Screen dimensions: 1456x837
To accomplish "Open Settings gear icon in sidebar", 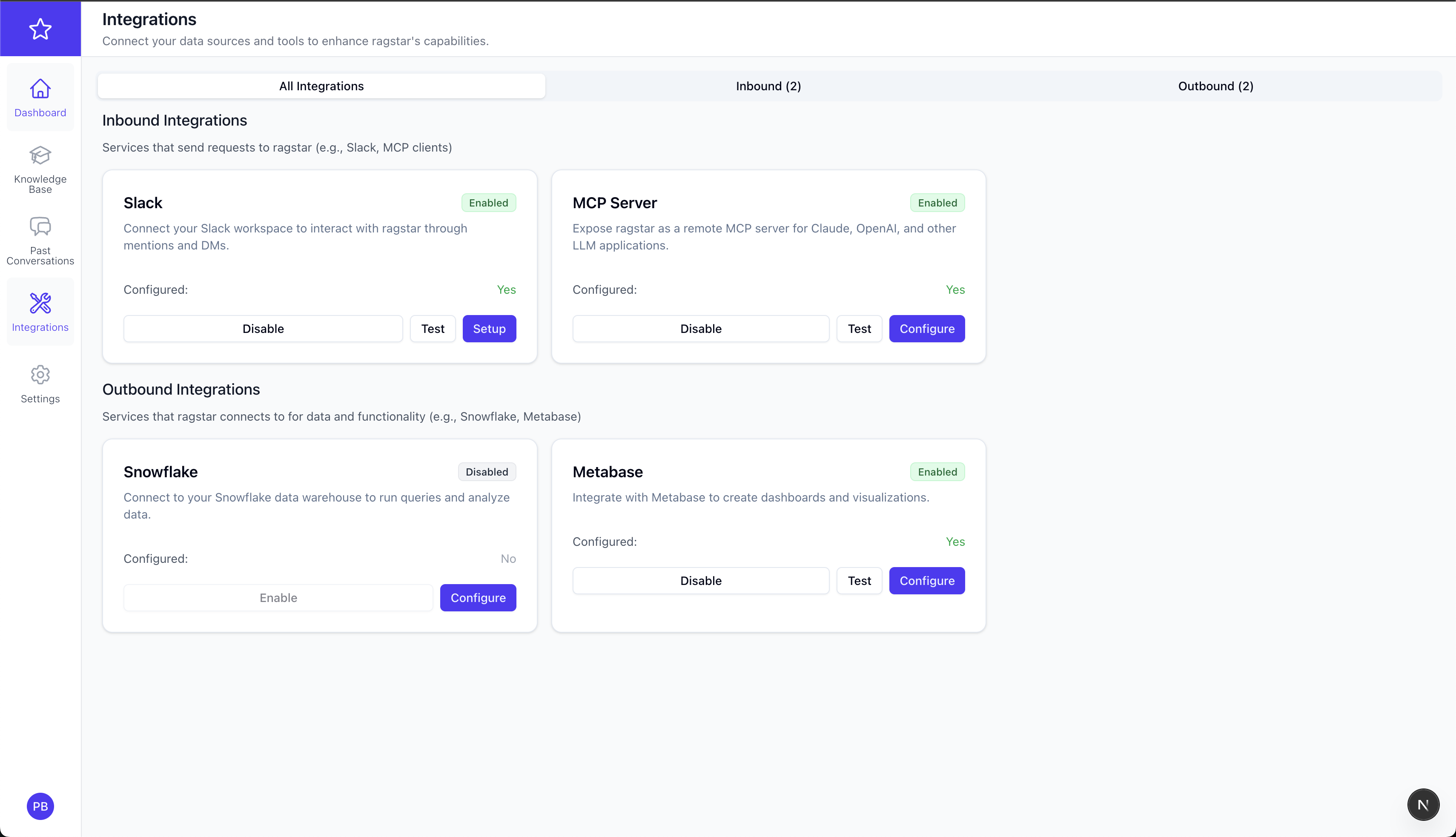I will point(40,375).
